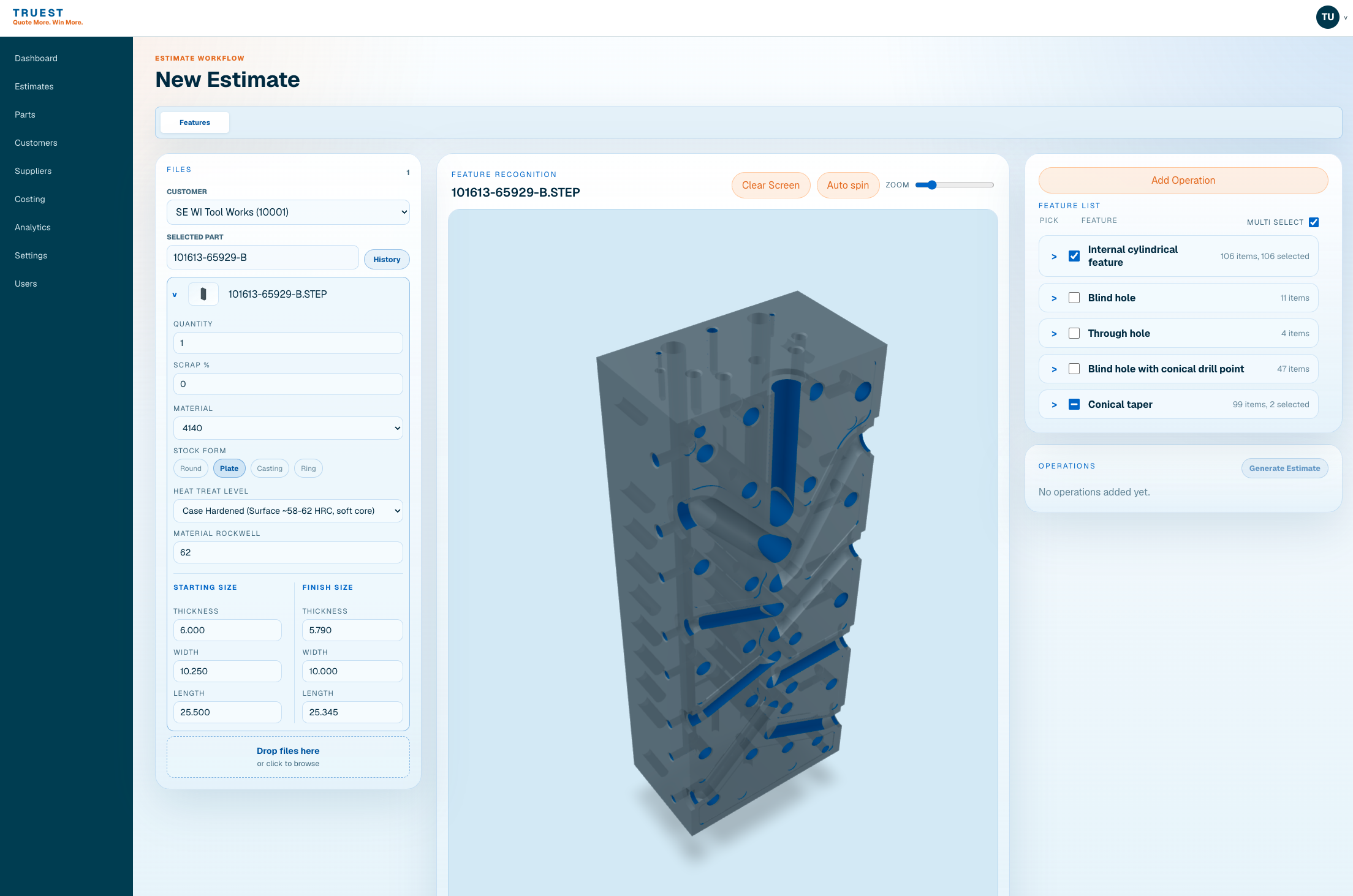Screen dimensions: 1353x896
Task: Select Plate stock form
Action: 229,469
